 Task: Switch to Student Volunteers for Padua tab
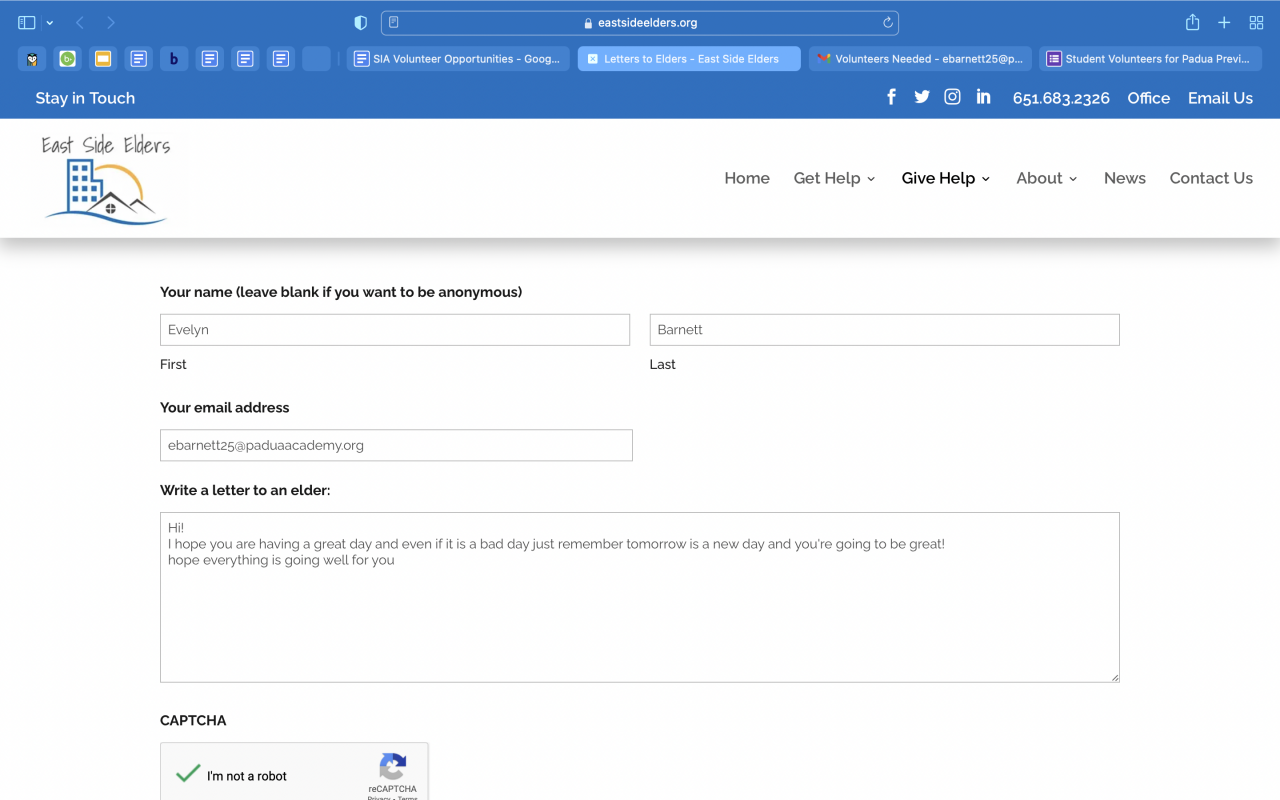[1151, 59]
